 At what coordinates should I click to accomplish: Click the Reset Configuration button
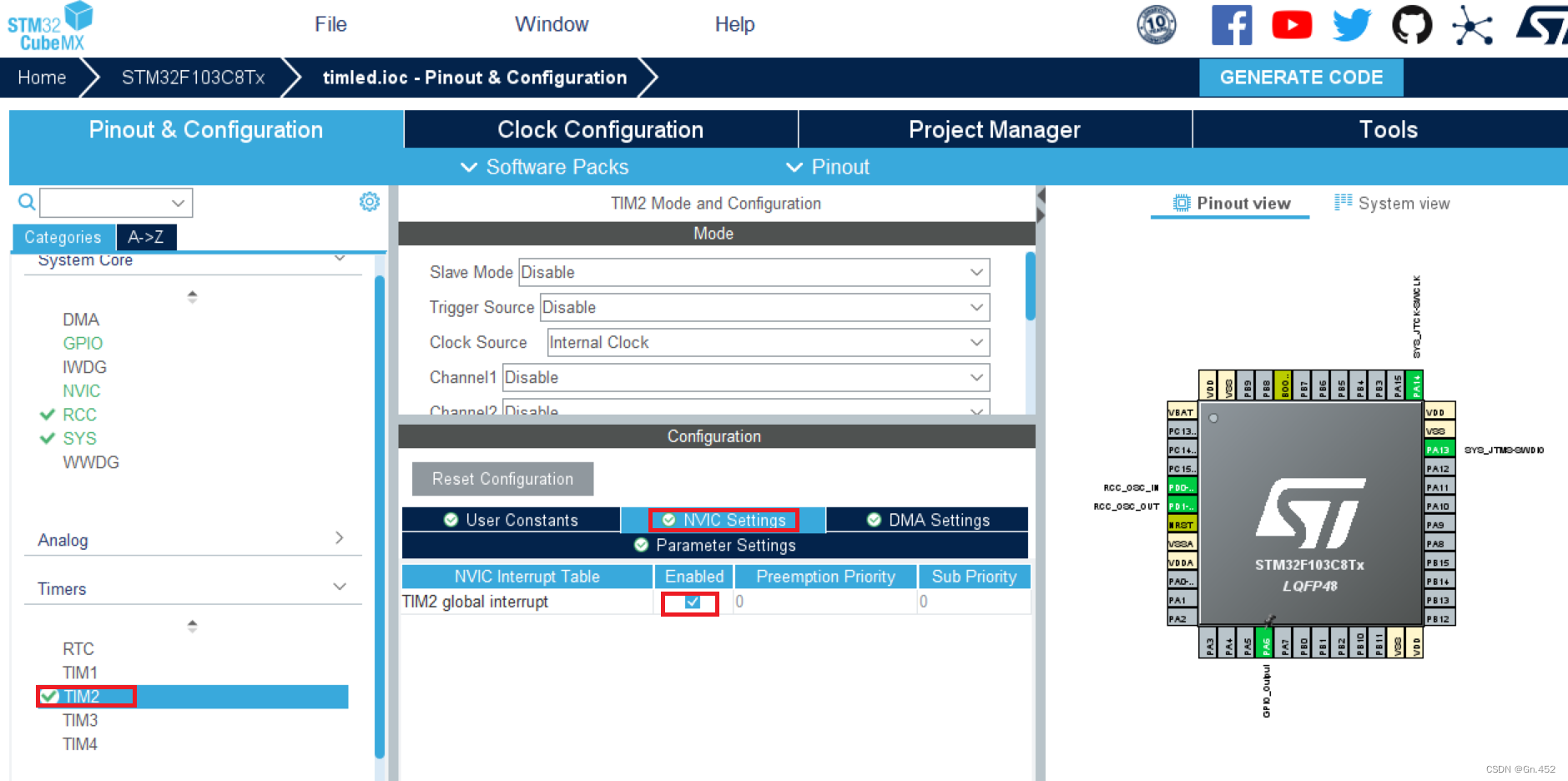point(502,479)
